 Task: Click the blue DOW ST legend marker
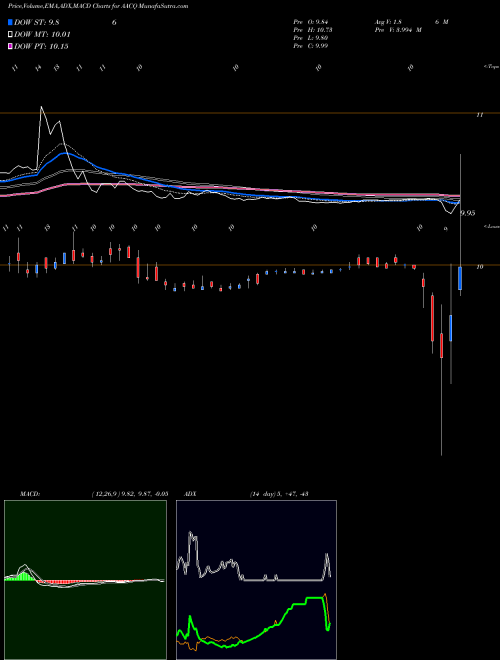pos(10,22)
